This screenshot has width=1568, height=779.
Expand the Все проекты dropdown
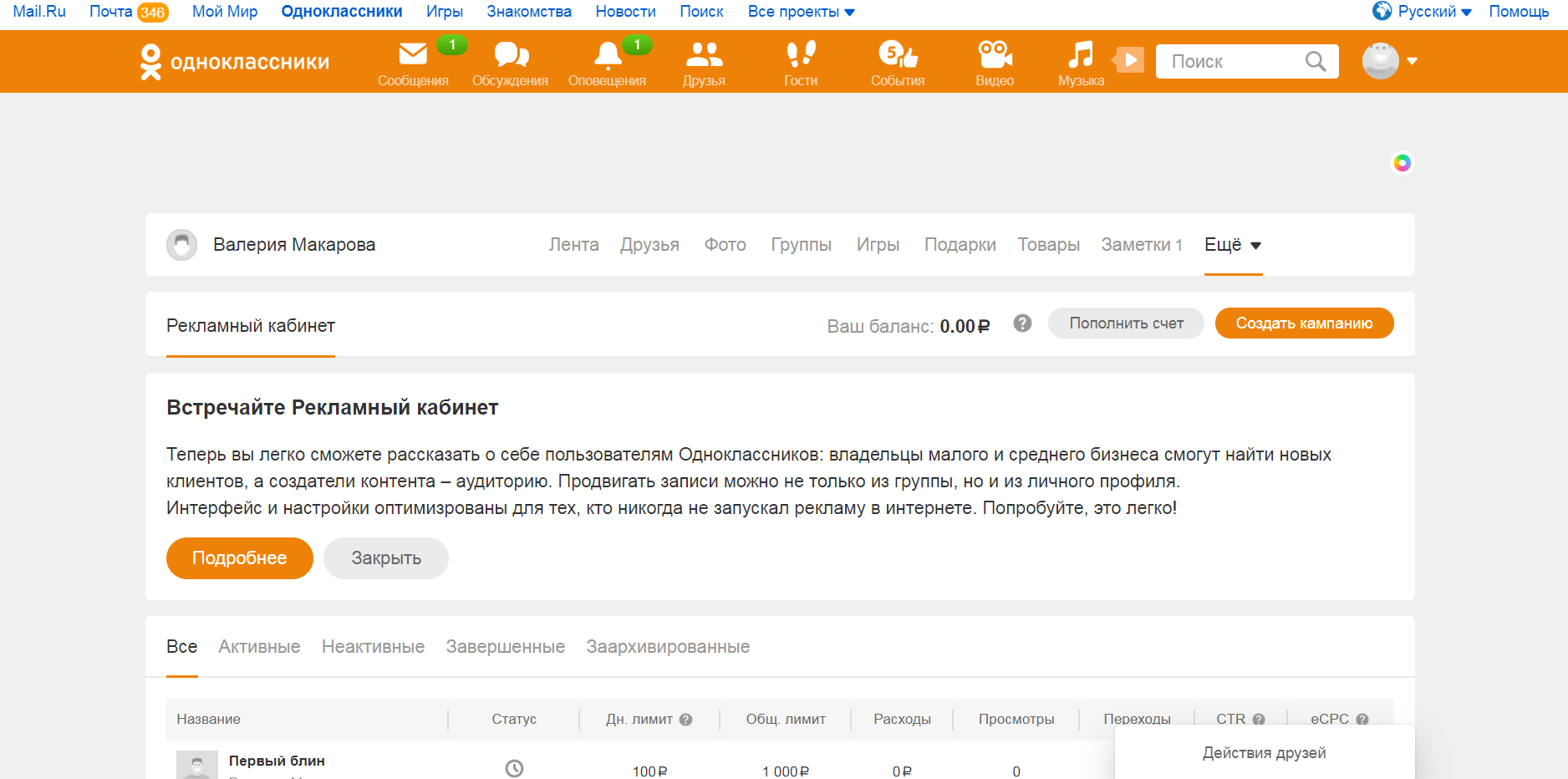click(801, 12)
